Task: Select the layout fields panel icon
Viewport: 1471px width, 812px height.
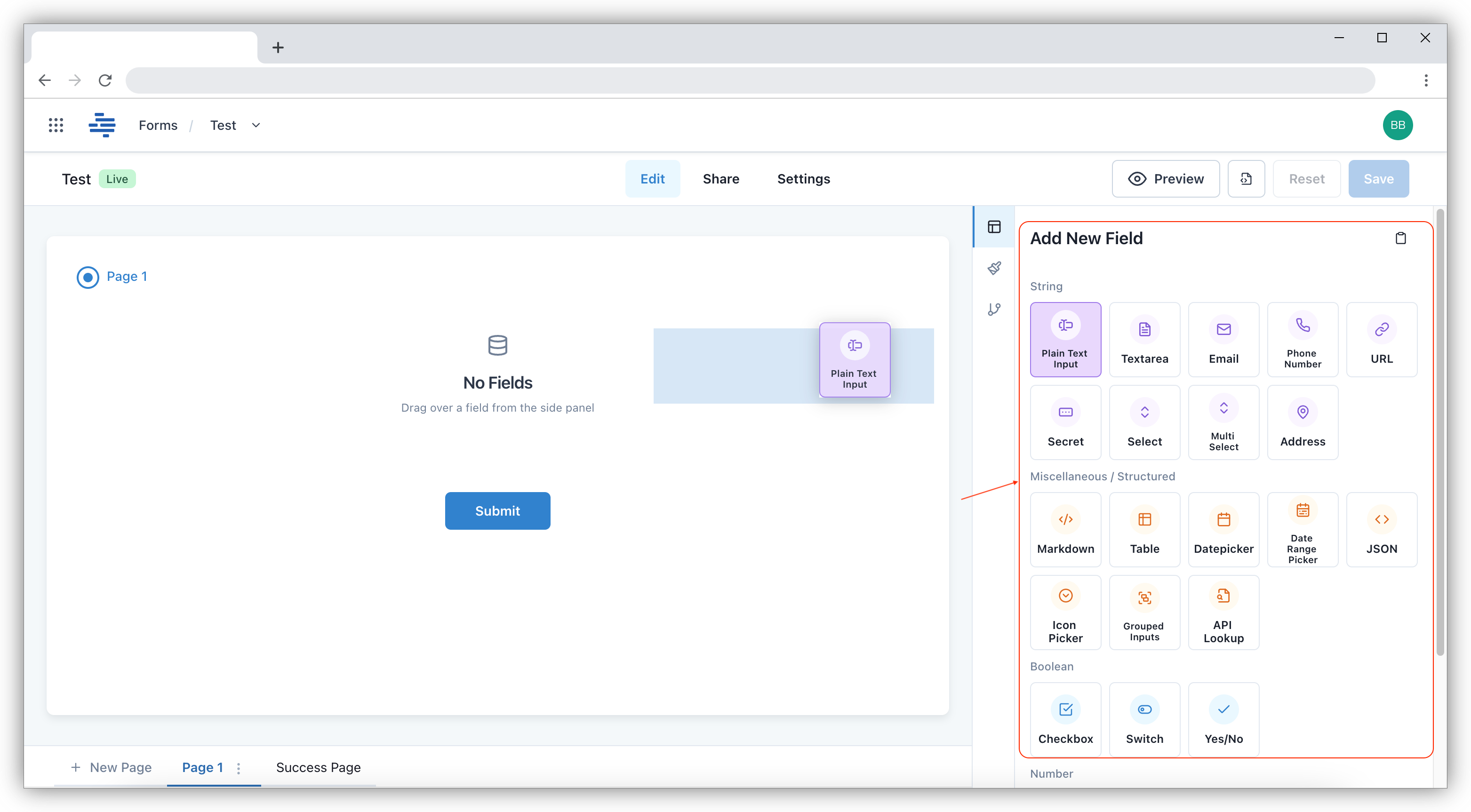Action: (x=994, y=227)
